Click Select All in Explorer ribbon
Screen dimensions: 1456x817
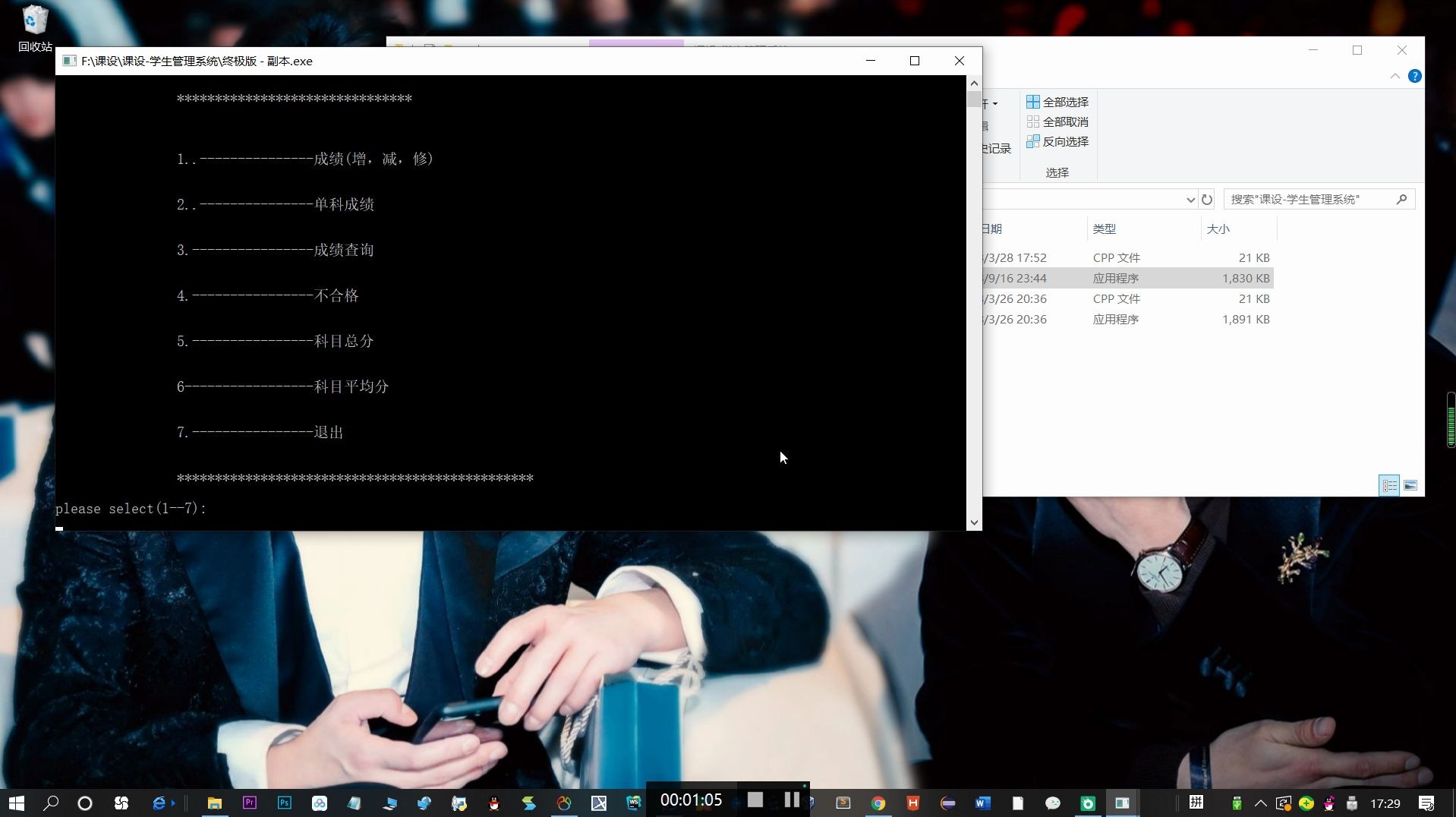[1057, 102]
